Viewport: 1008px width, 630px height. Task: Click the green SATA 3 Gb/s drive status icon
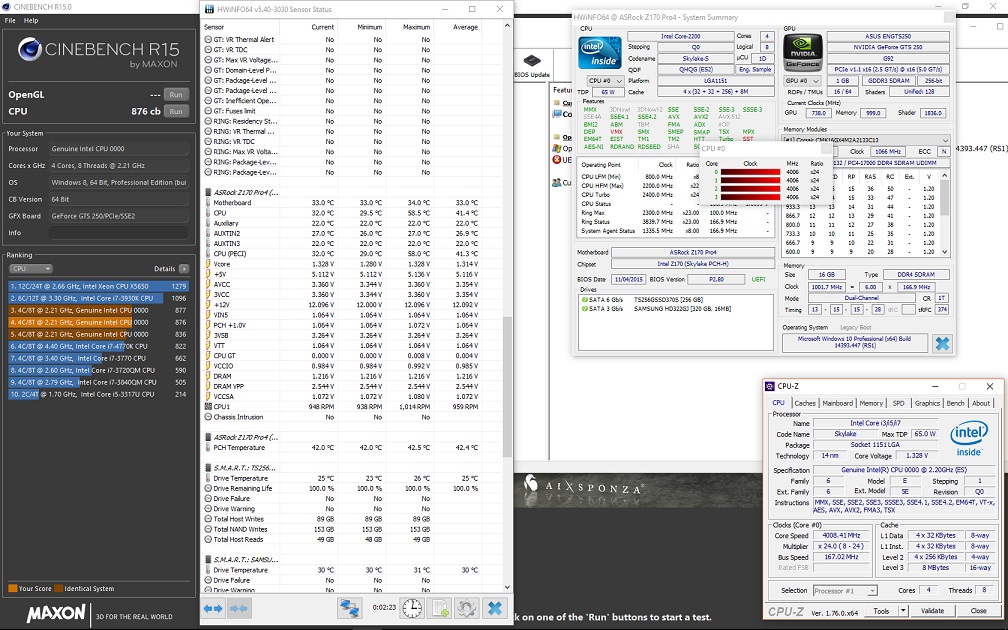tap(584, 309)
